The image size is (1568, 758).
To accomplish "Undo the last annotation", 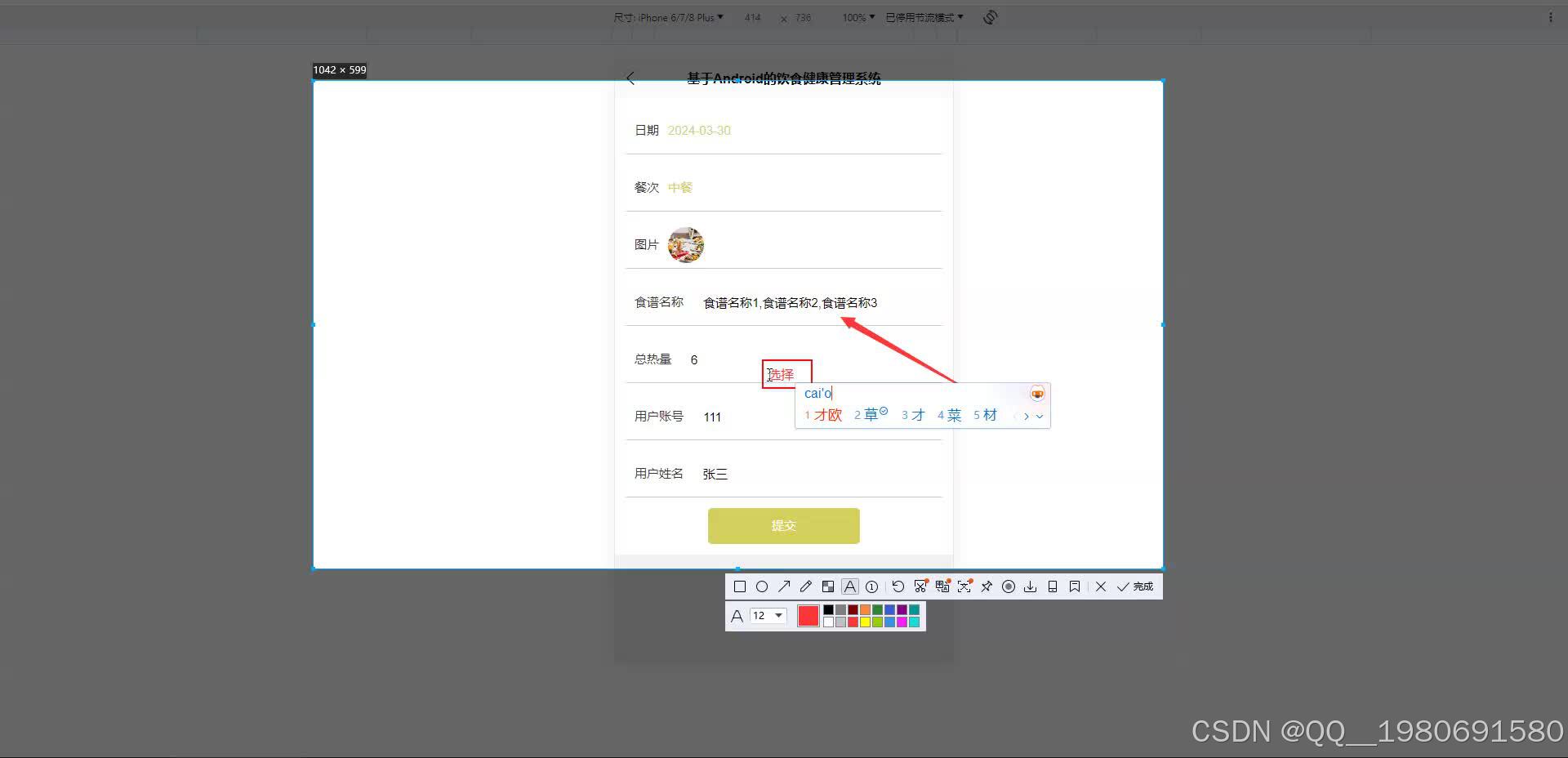I will (898, 586).
